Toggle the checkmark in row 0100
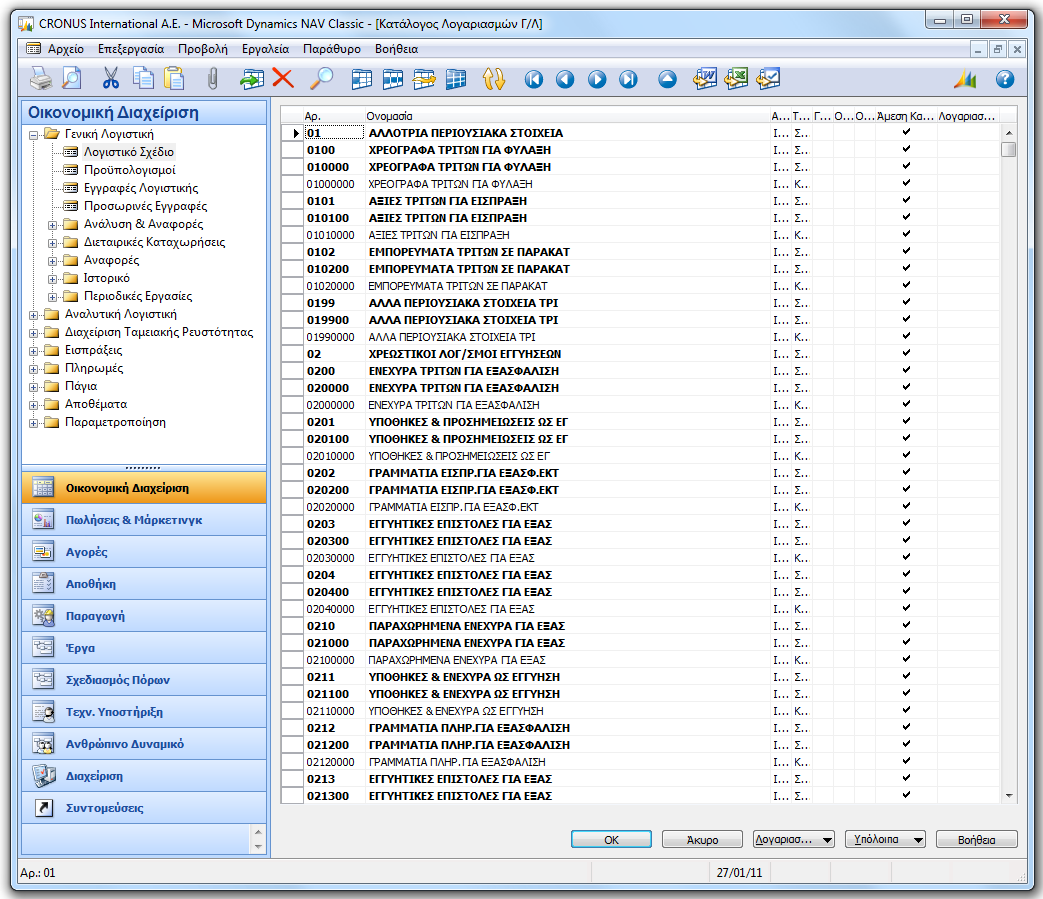This screenshot has width=1043, height=899. click(906, 149)
